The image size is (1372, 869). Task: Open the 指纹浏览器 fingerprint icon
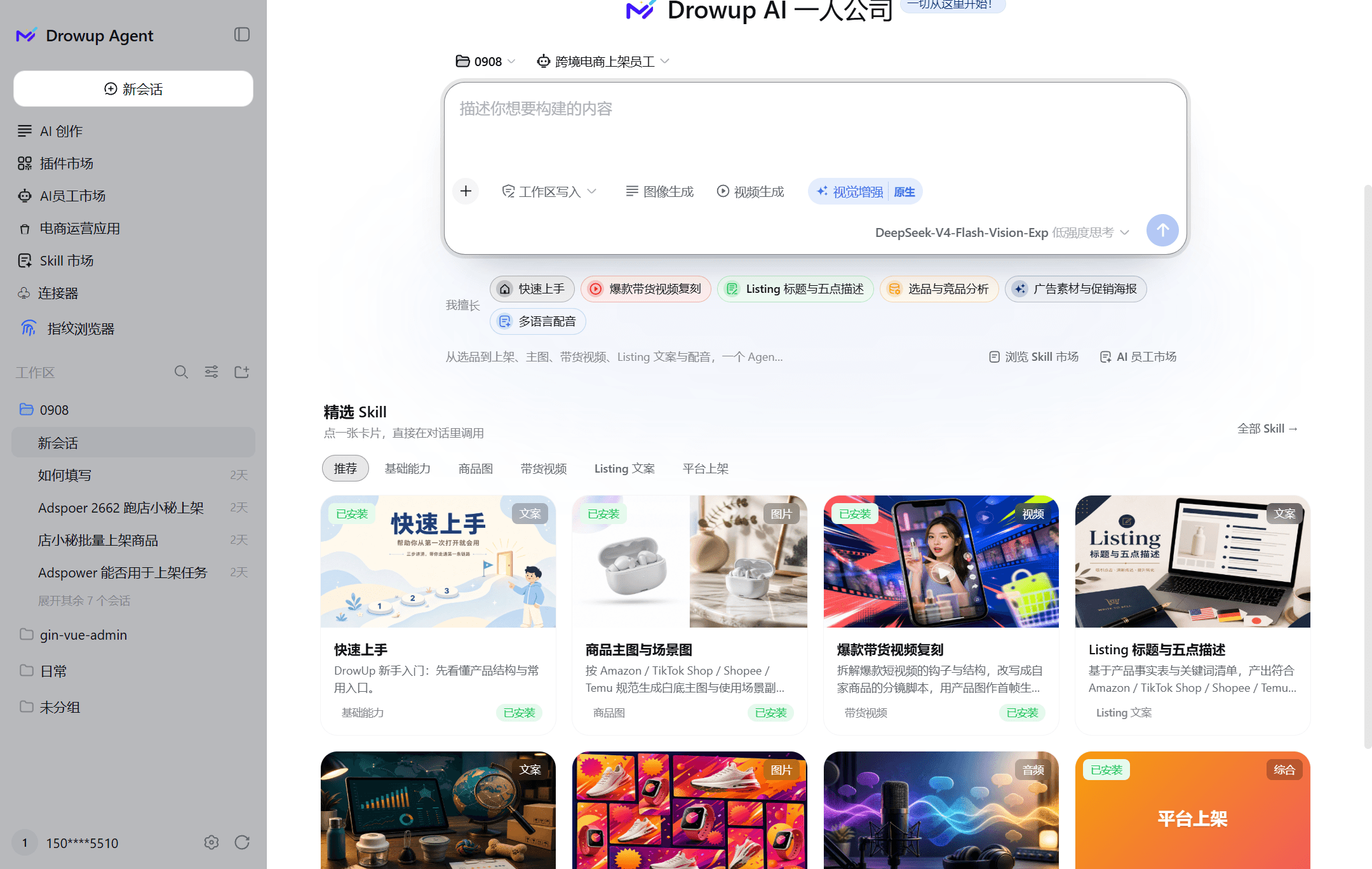(x=28, y=328)
